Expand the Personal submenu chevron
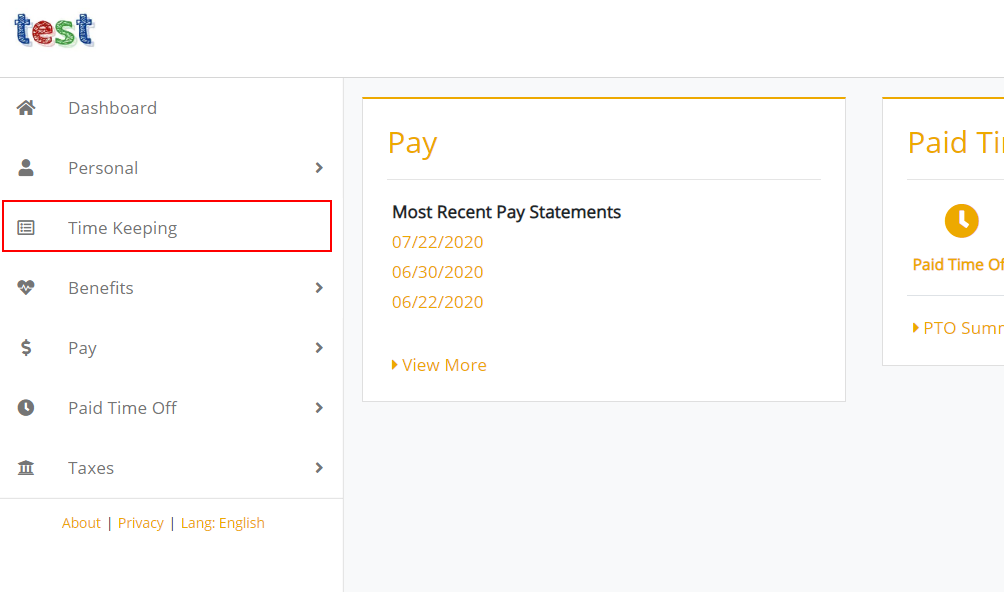The height and width of the screenshot is (592, 1004). (x=319, y=168)
